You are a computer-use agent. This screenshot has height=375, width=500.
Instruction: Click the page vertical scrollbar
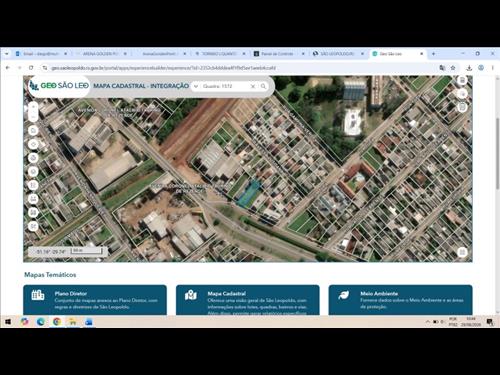(498, 153)
